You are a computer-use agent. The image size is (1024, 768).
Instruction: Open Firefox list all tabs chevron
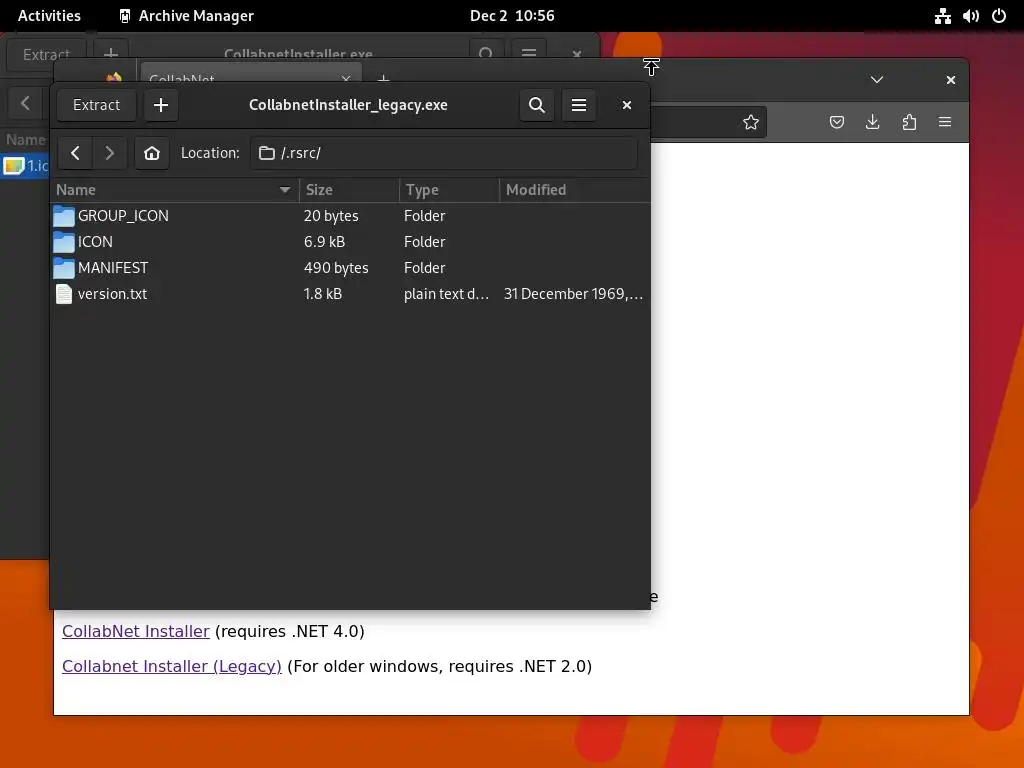[x=877, y=80]
